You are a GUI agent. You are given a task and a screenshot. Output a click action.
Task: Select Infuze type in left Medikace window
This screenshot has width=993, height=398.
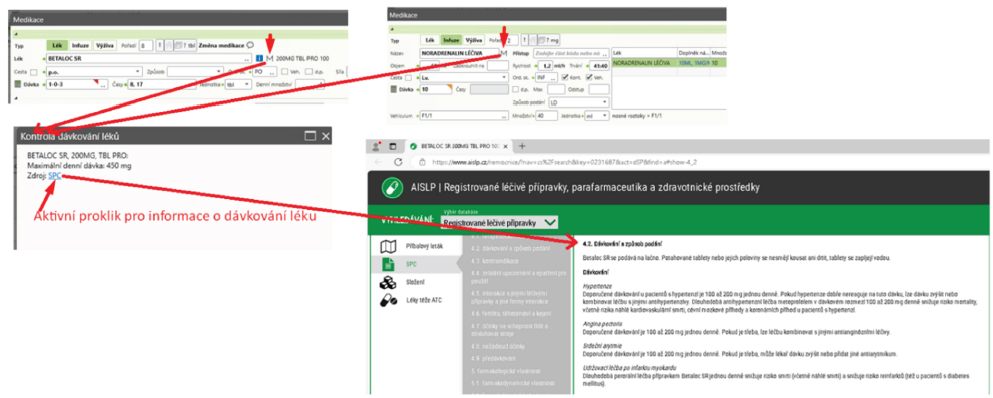80,46
